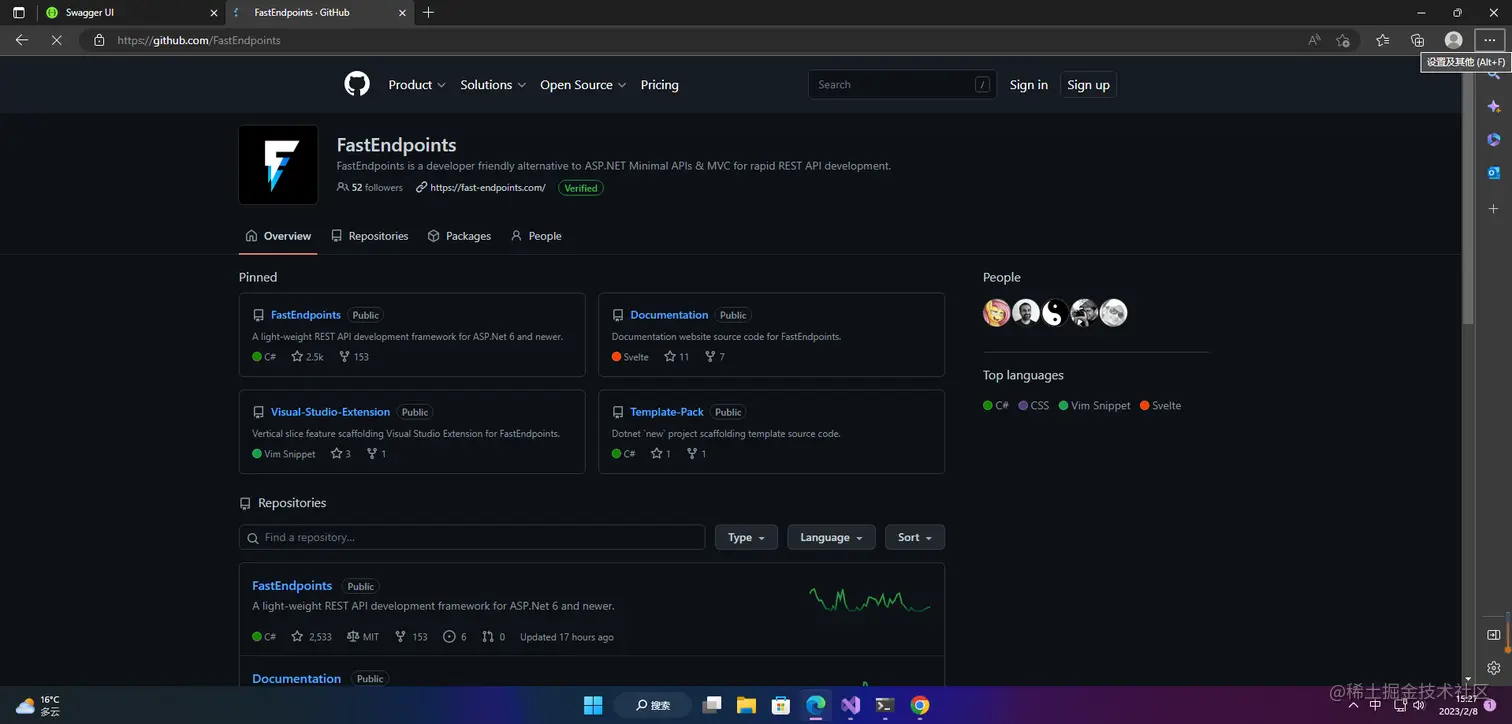The height and width of the screenshot is (724, 1512).
Task: Open Microsoft Store from the taskbar
Action: (781, 705)
